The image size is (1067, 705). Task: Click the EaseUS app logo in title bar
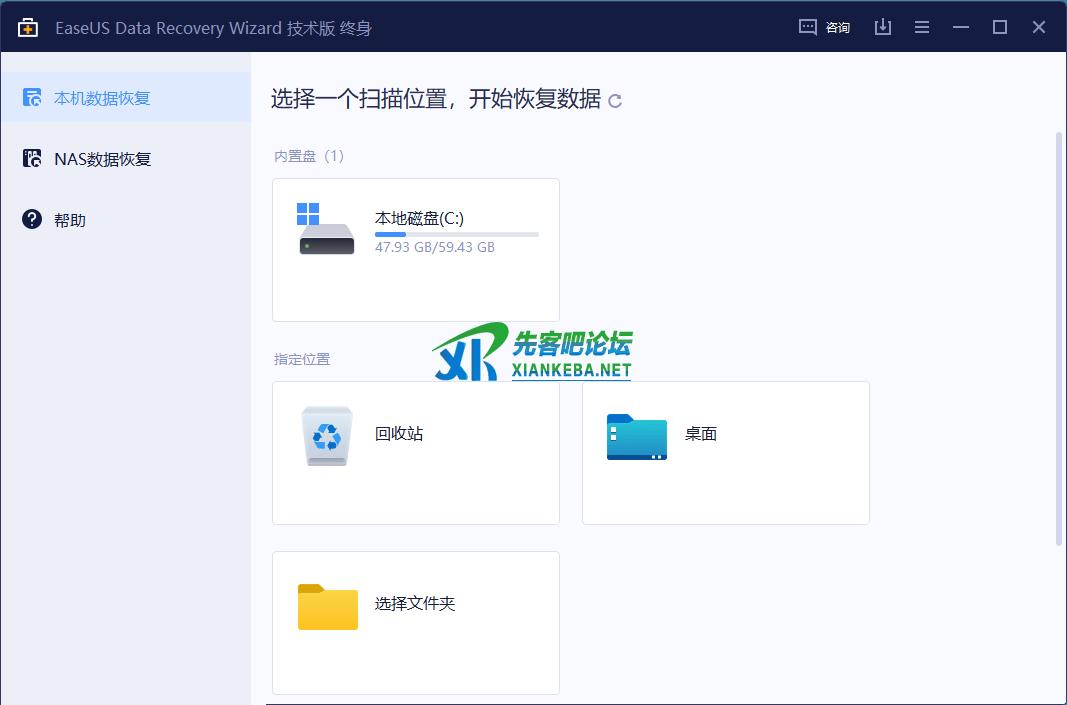(27, 27)
